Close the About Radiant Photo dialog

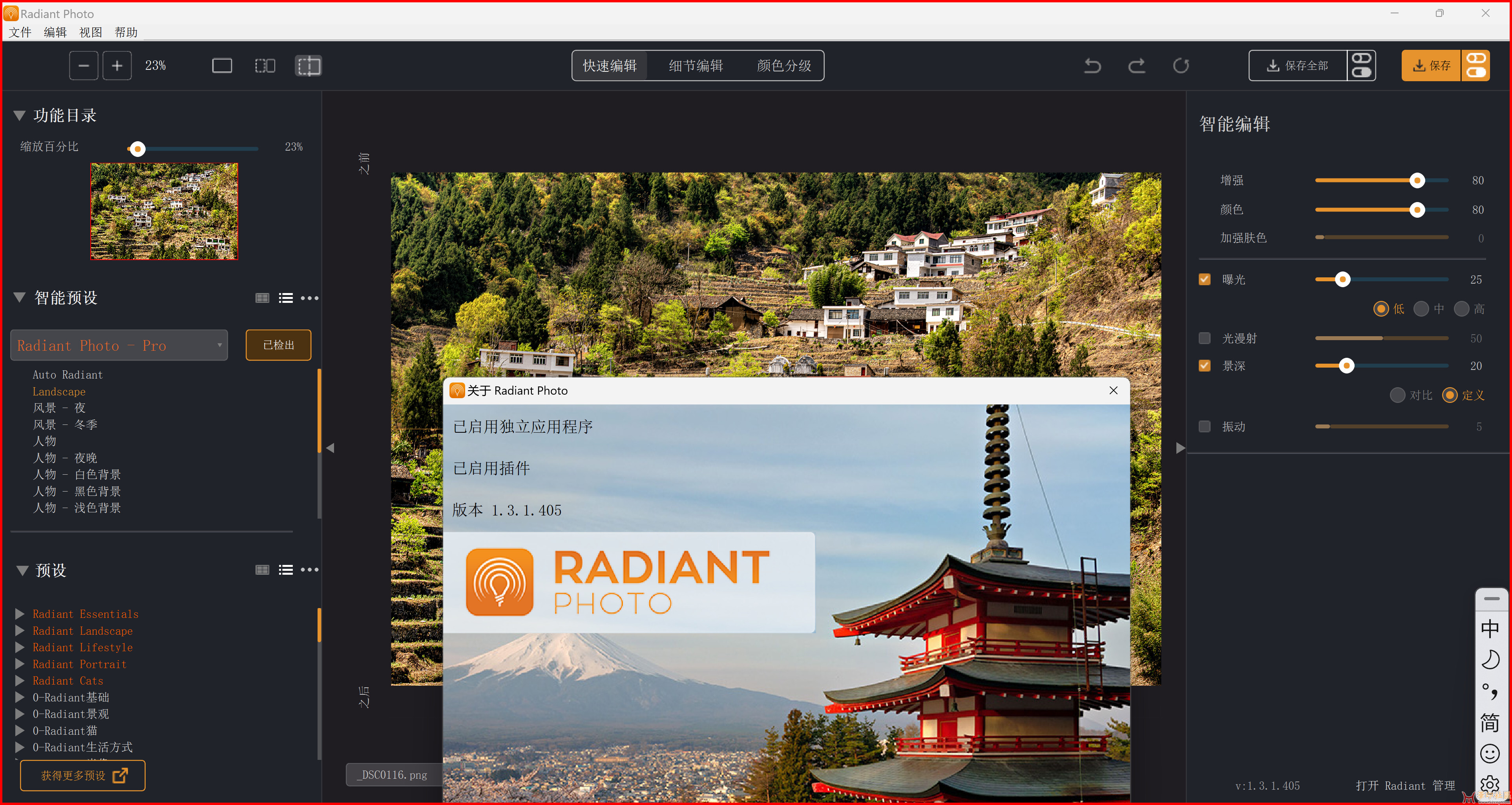1114,390
